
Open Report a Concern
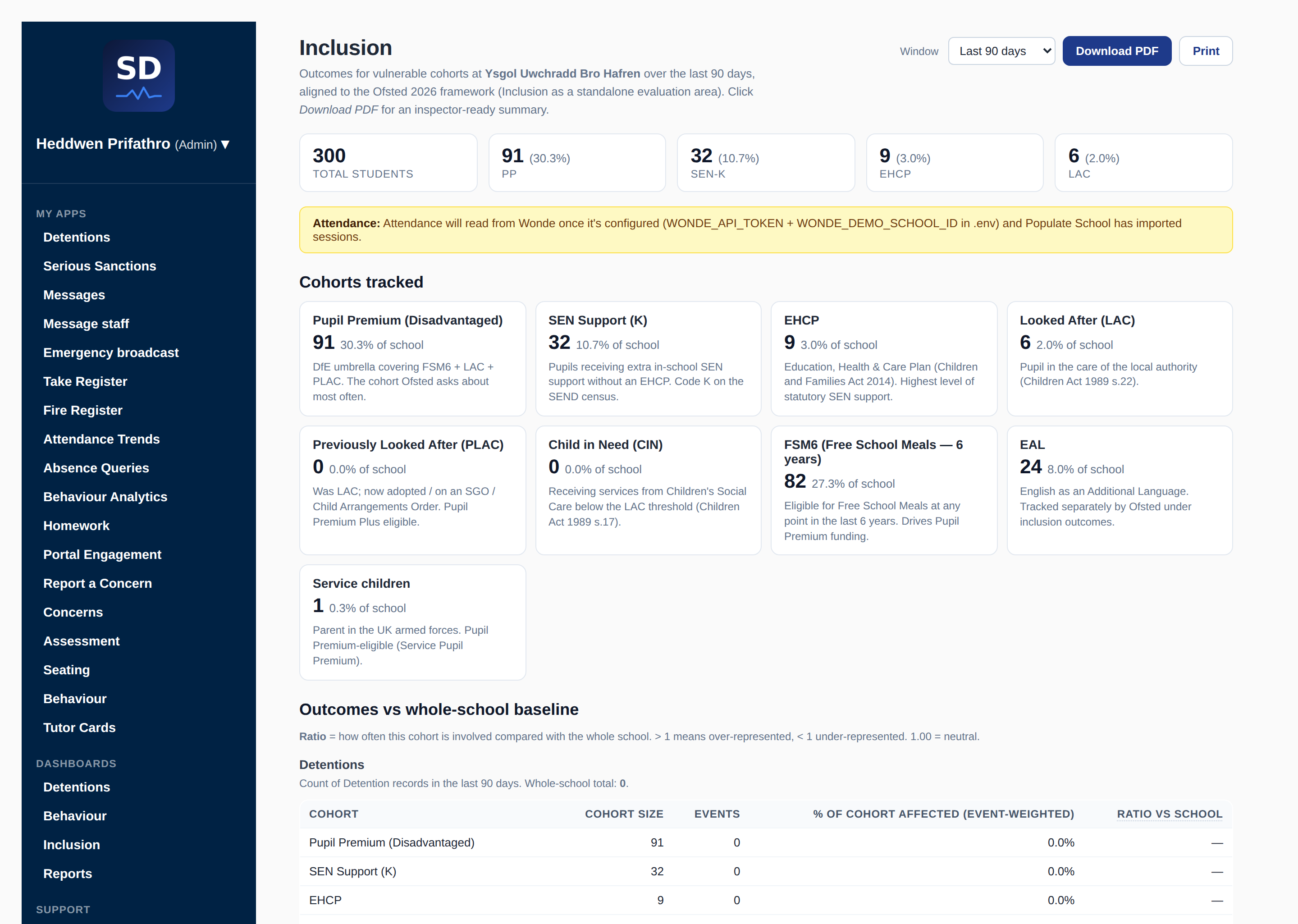click(97, 584)
